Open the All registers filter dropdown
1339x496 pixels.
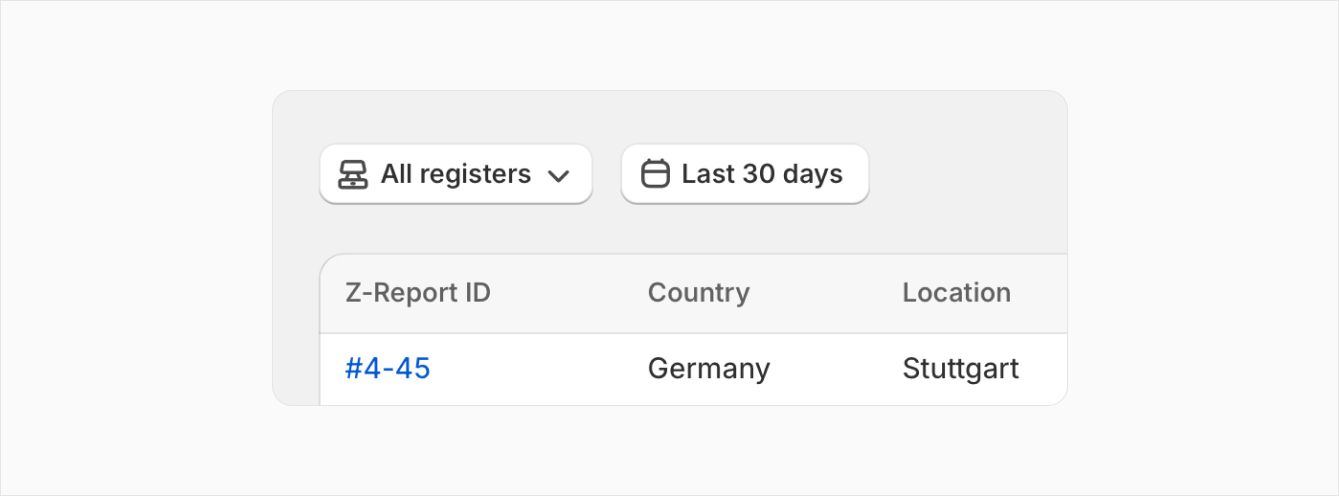tap(456, 174)
